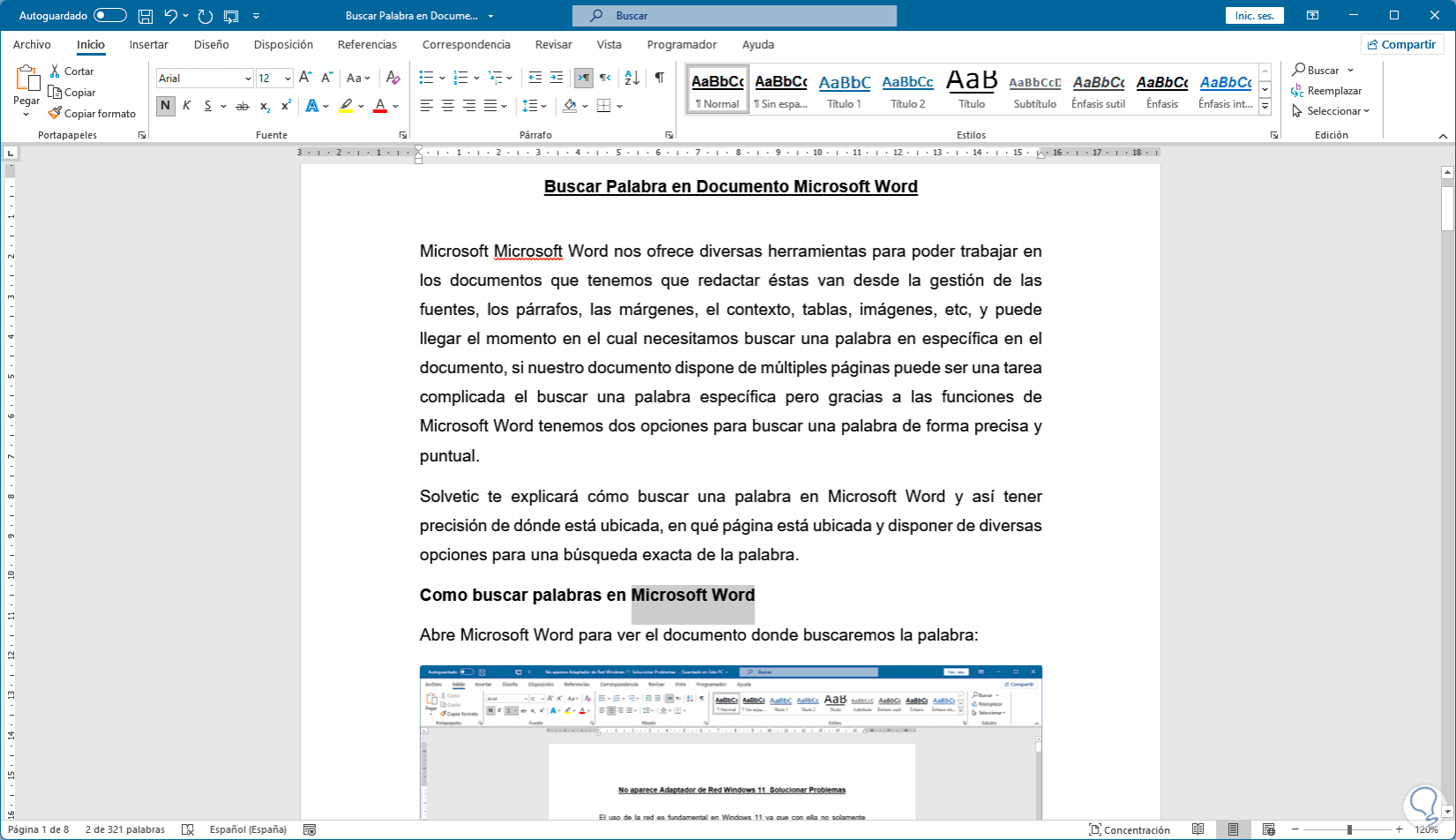The height and width of the screenshot is (840, 1456).
Task: Increase the paragraph indent
Action: pyautogui.click(x=556, y=78)
